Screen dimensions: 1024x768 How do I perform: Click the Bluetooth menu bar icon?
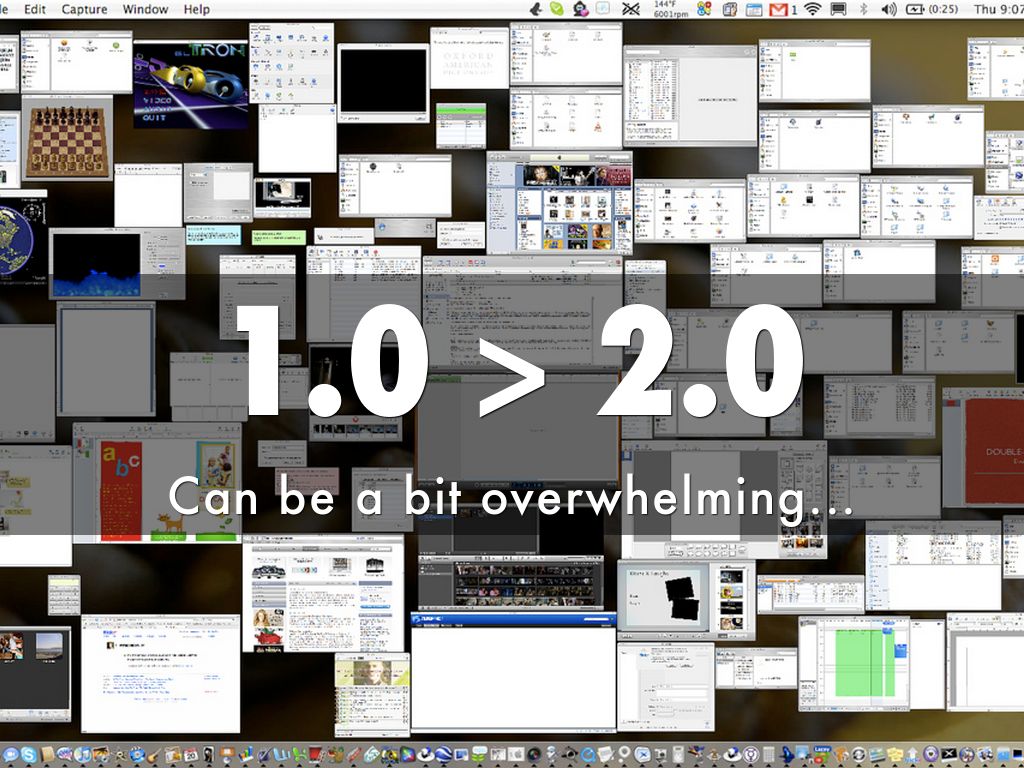(863, 10)
